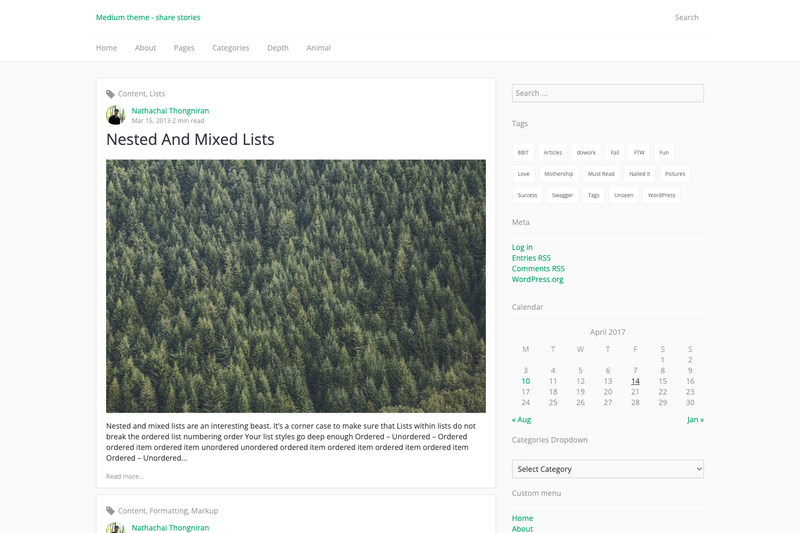800x533 pixels.
Task: Open the Markup category link
Action: pyautogui.click(x=205, y=511)
